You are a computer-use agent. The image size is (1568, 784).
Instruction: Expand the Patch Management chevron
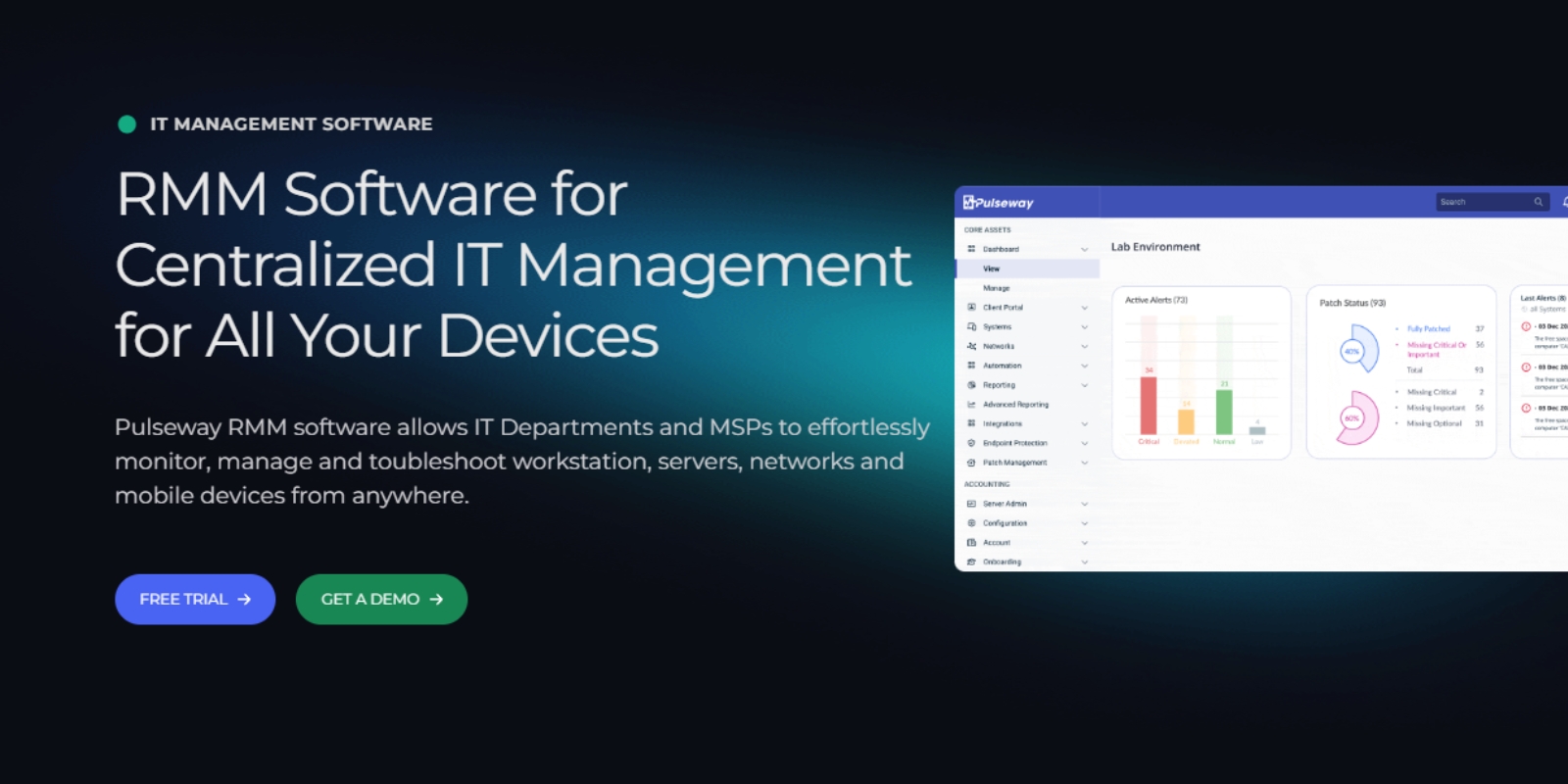(x=1085, y=463)
